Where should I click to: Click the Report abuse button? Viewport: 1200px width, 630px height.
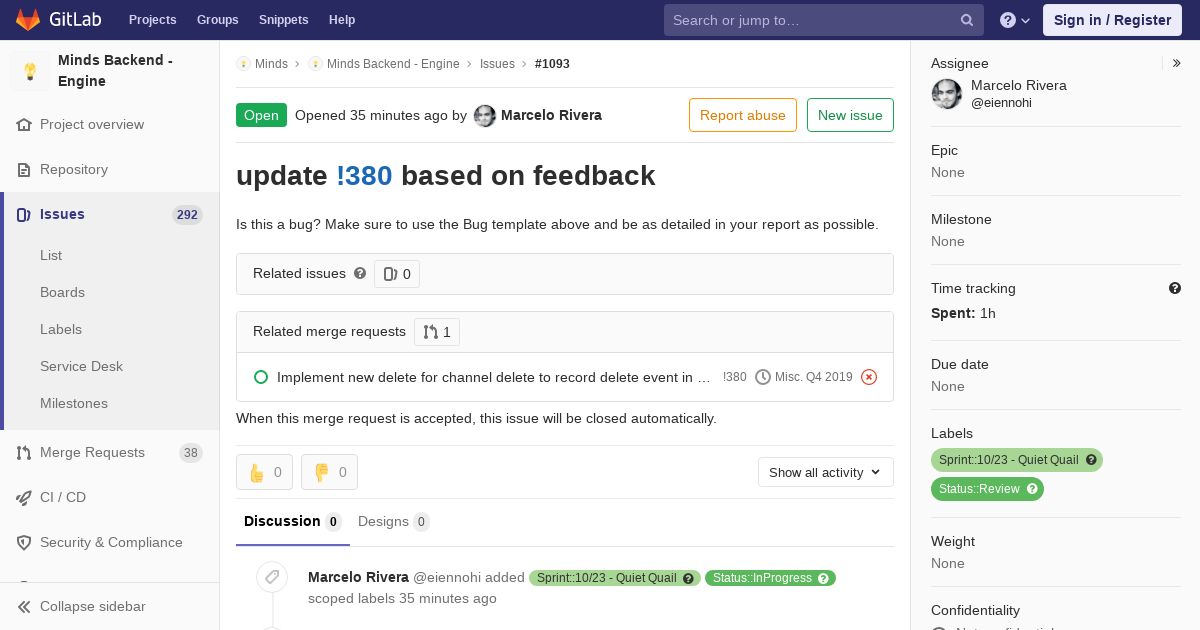tap(743, 115)
